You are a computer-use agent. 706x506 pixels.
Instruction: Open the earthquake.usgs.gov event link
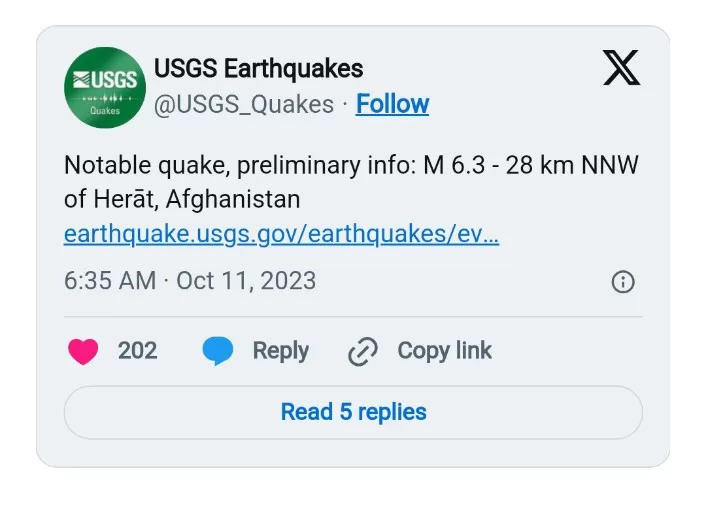click(281, 234)
